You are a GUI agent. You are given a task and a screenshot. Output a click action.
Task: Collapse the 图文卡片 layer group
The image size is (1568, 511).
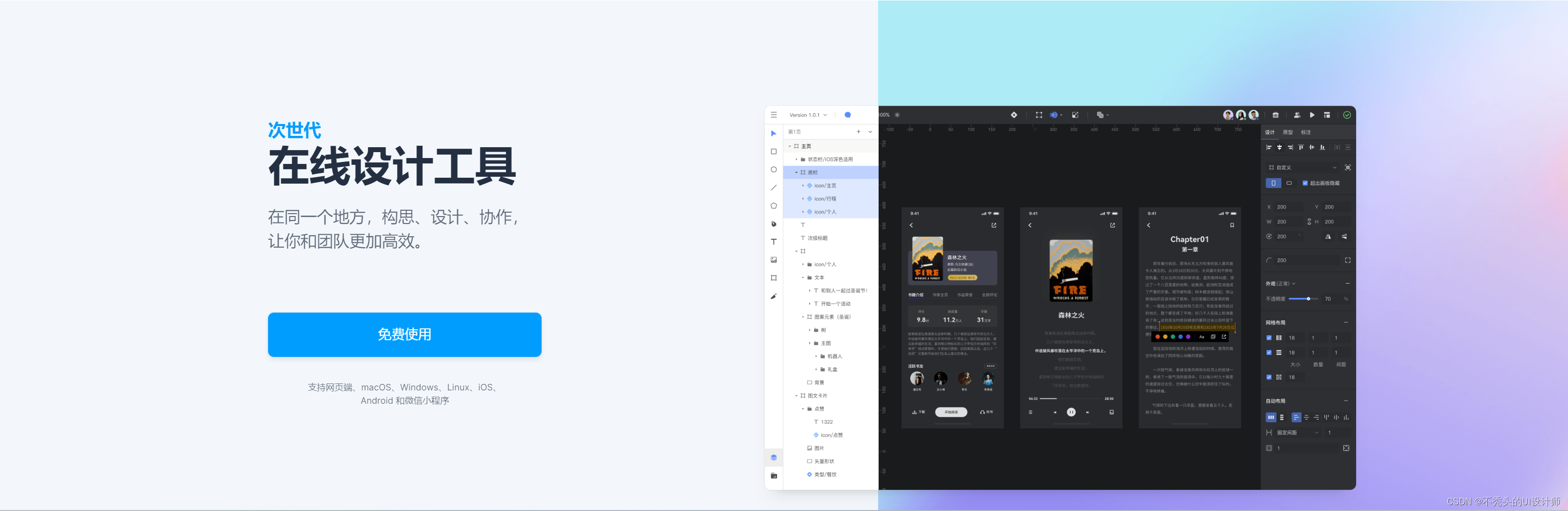click(796, 396)
